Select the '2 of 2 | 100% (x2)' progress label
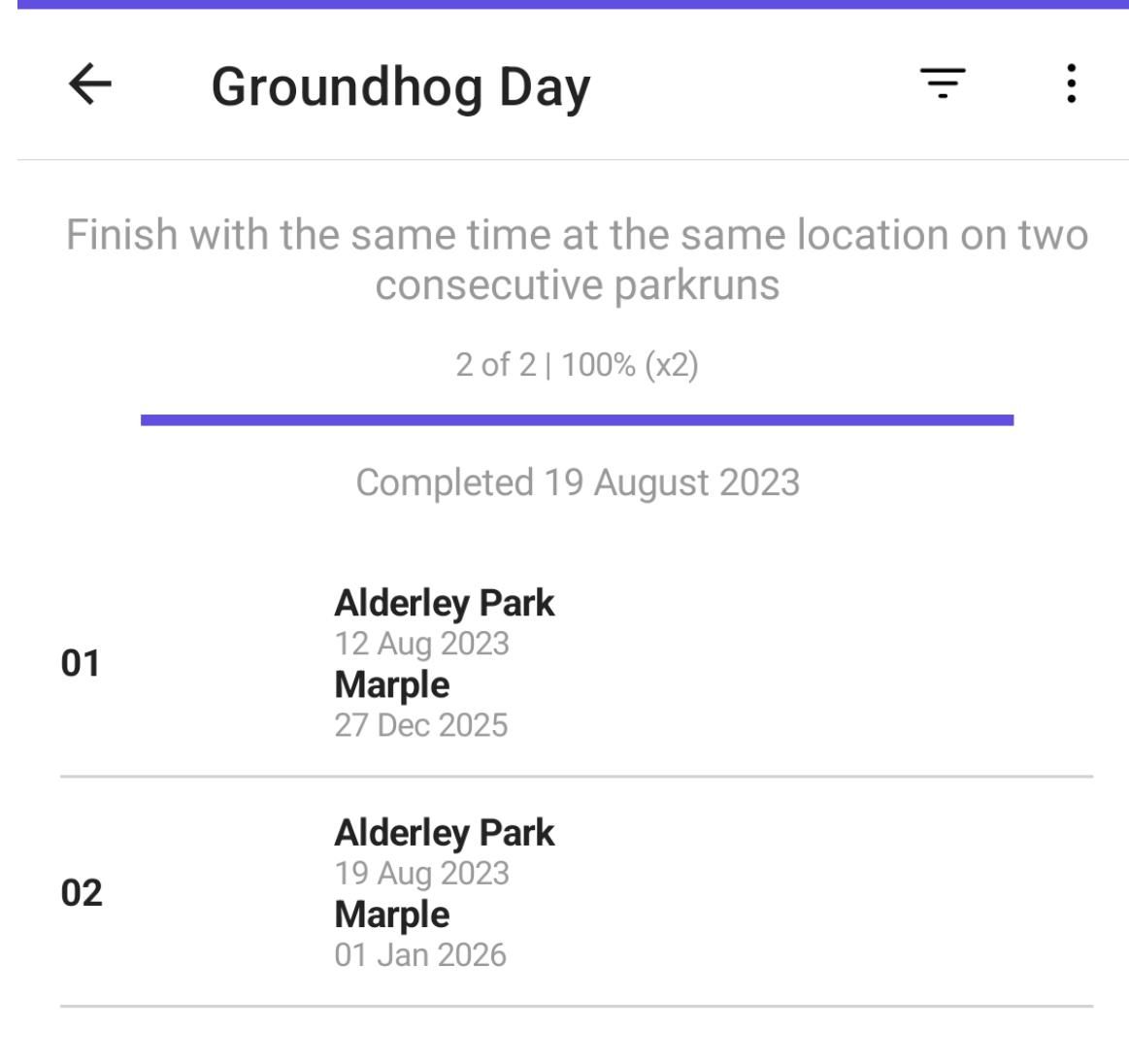The width and height of the screenshot is (1129, 1064). coord(577,365)
